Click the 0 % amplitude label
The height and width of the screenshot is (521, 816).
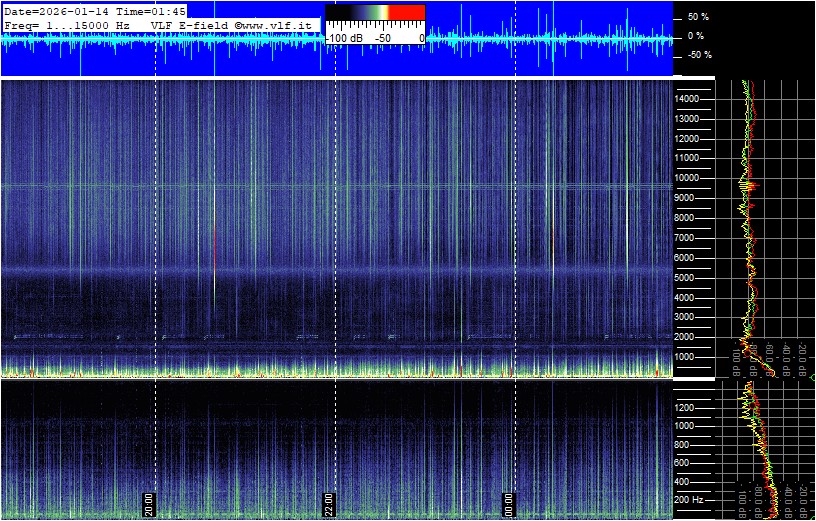[x=695, y=36]
